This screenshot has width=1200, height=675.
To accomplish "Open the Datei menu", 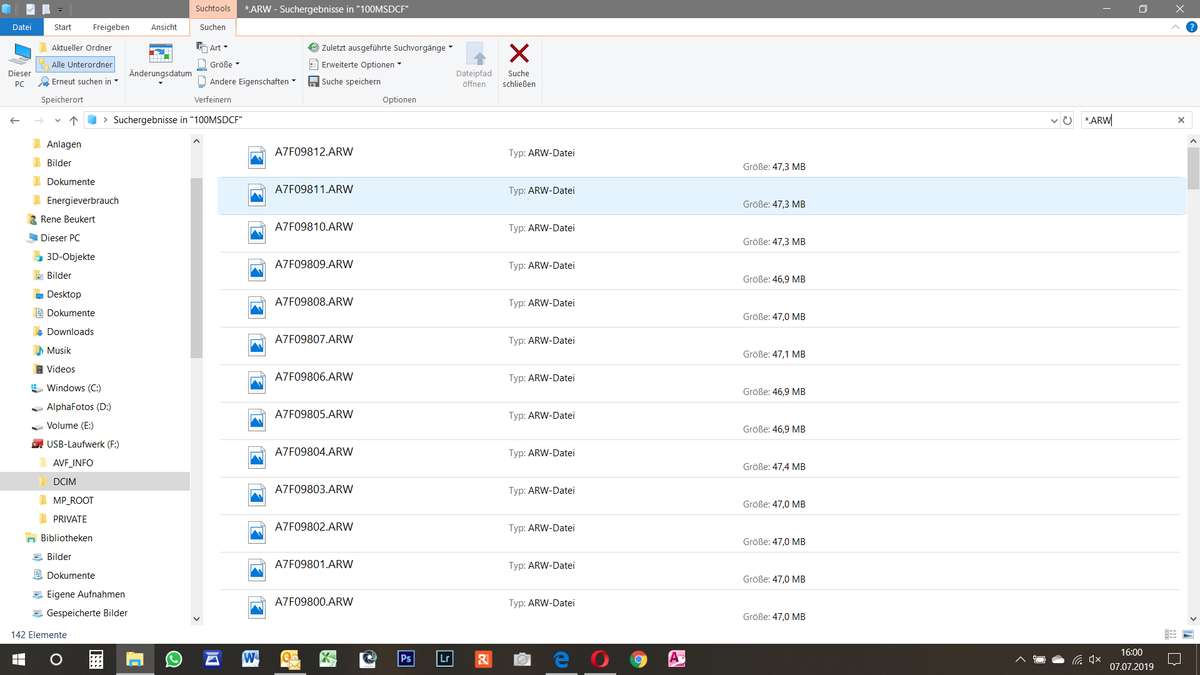I will 22,27.
